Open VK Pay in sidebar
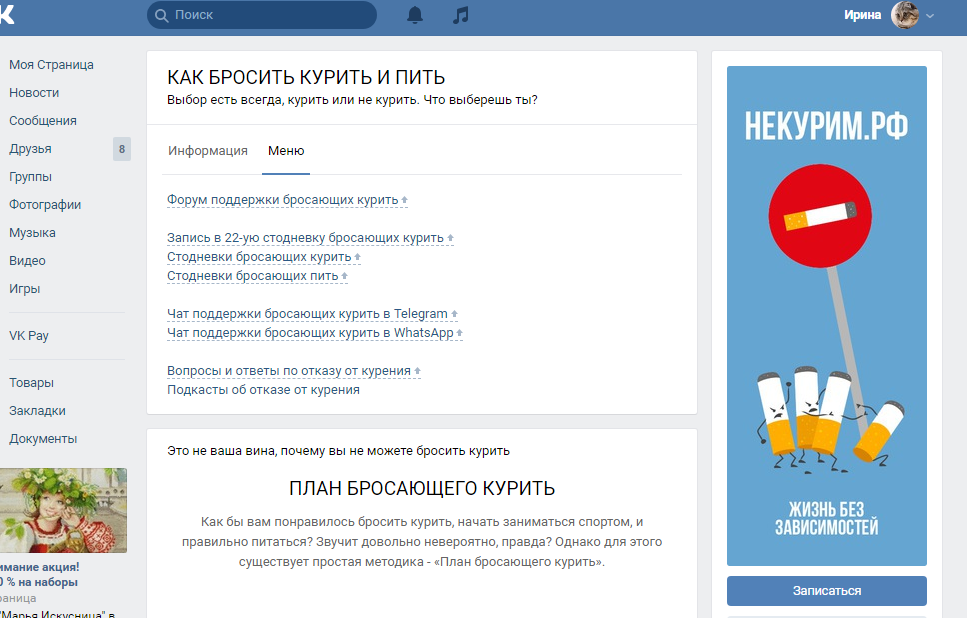This screenshot has width=967, height=618. coord(29,336)
